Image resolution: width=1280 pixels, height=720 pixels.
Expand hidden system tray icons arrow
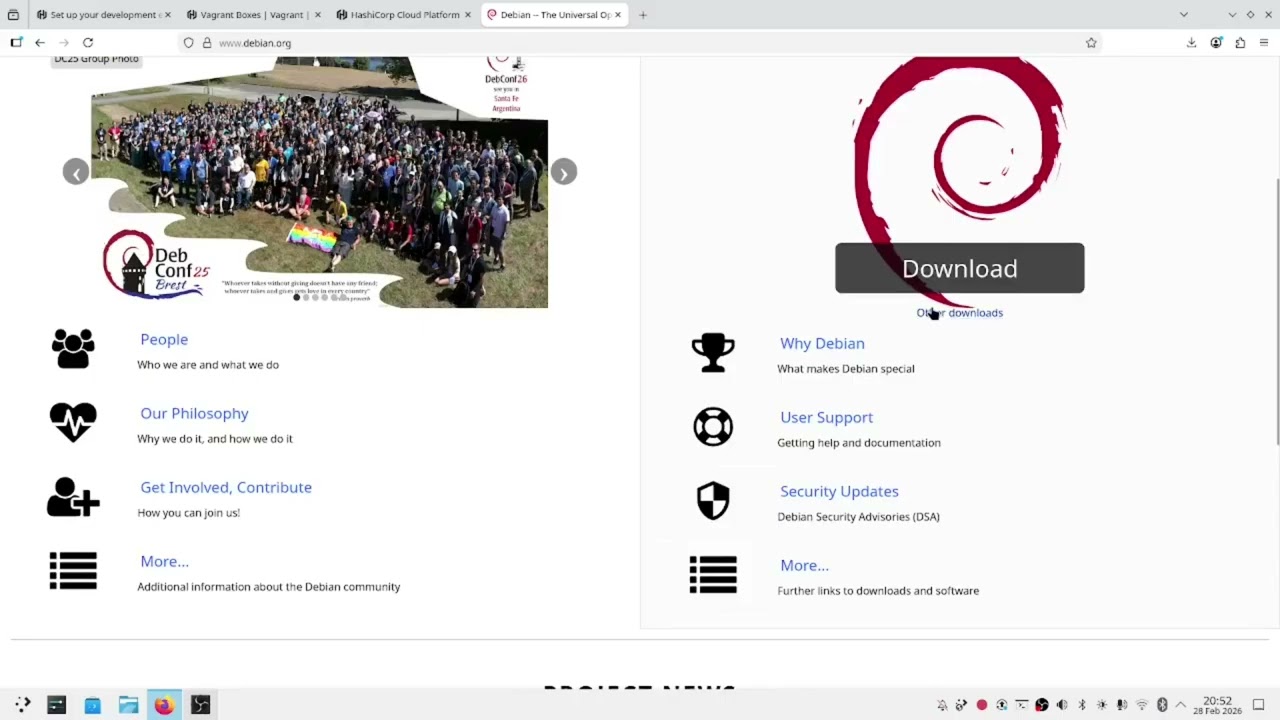1181,705
